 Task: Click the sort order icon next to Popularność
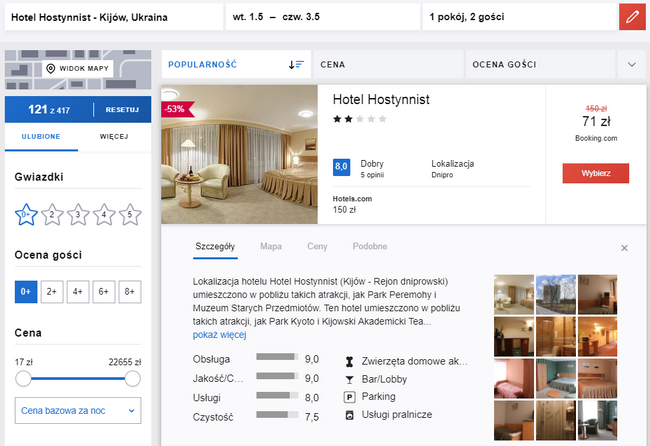point(296,65)
